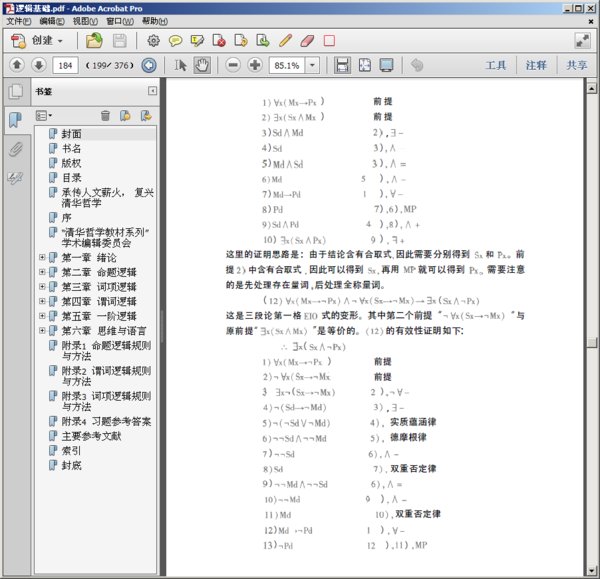This screenshot has width=600, height=579.
Task: Click the previous view round button
Action: pyautogui.click(x=149, y=65)
